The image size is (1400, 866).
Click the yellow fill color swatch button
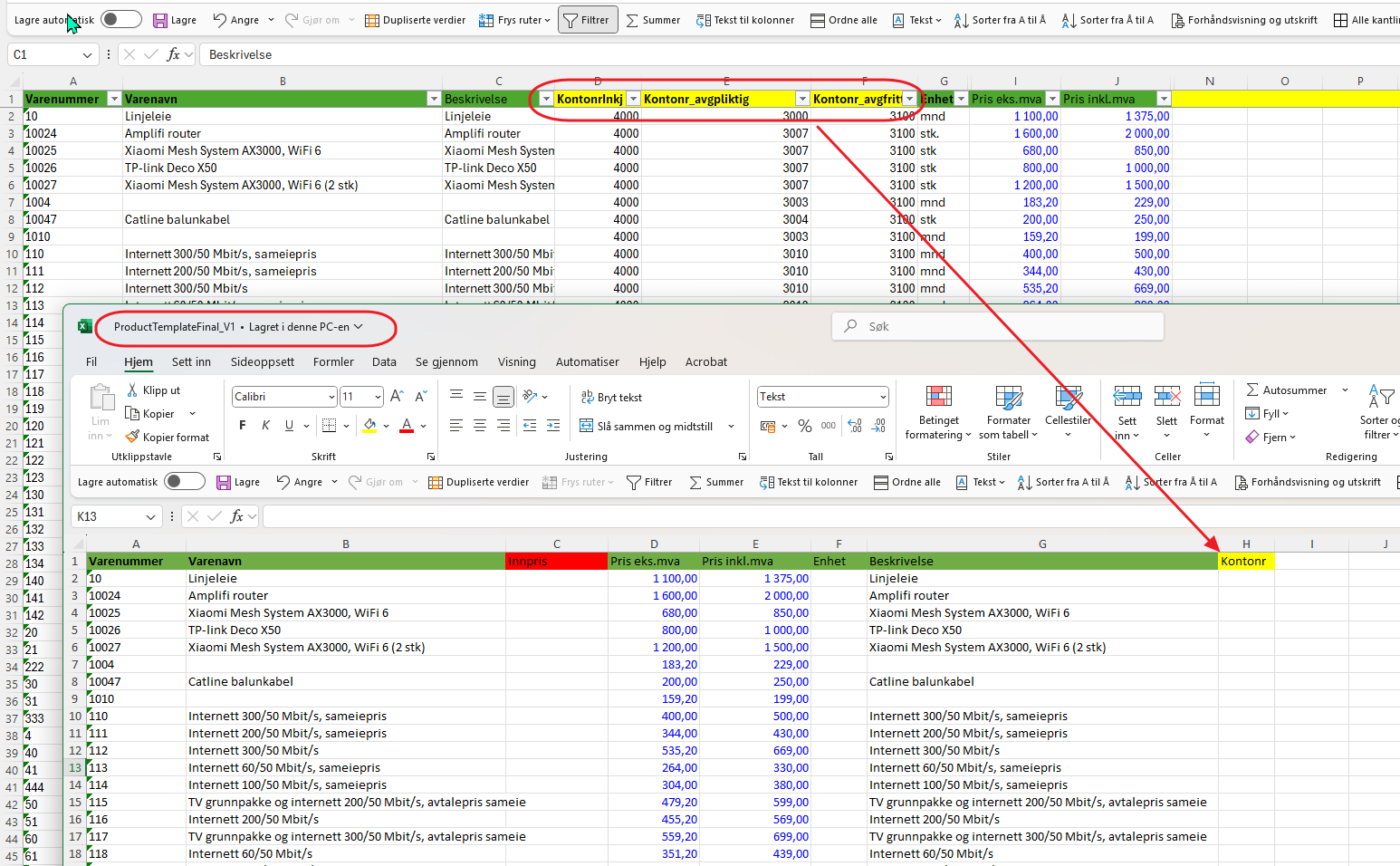coord(369,426)
